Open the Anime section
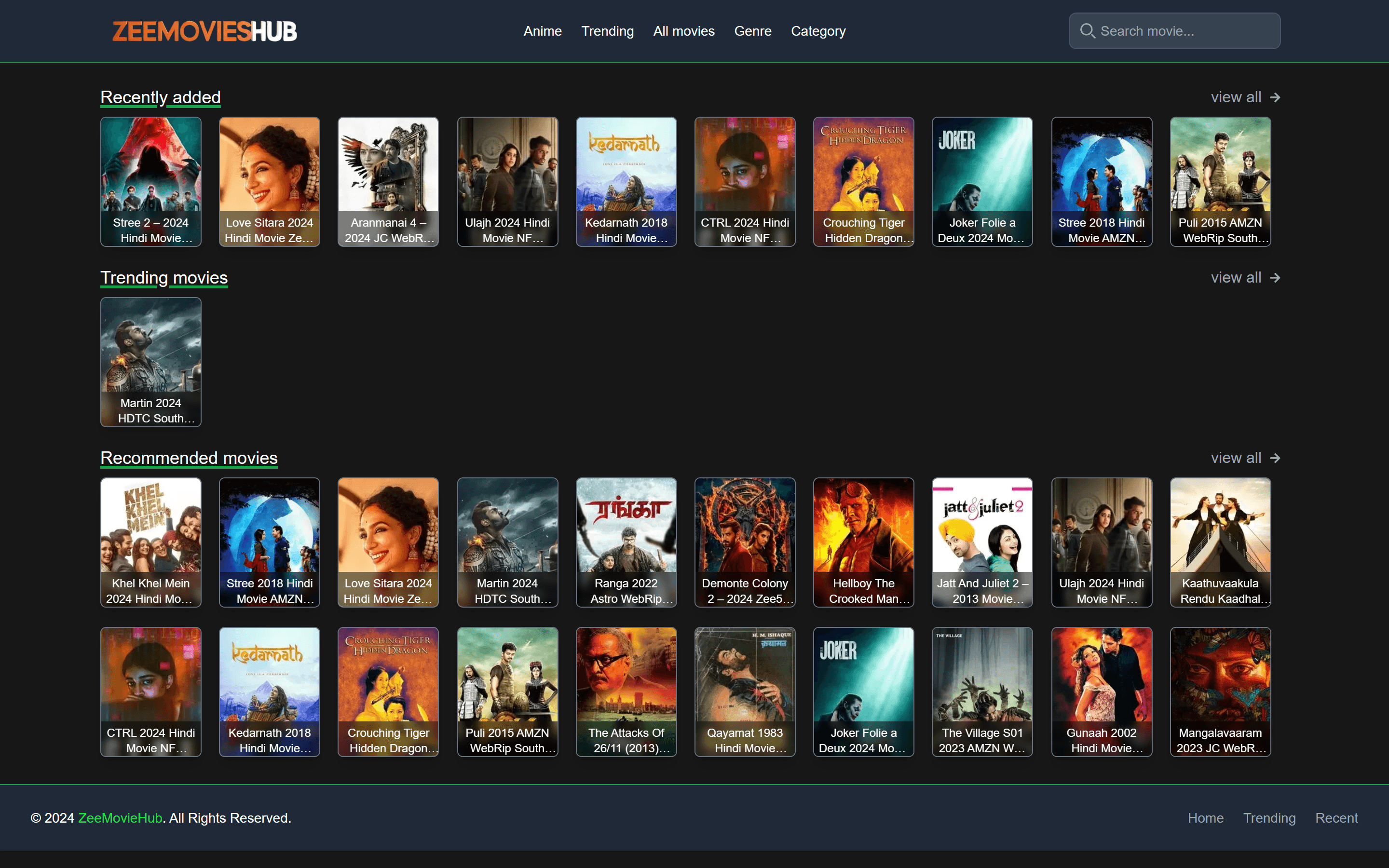Viewport: 1389px width, 868px height. [x=542, y=31]
